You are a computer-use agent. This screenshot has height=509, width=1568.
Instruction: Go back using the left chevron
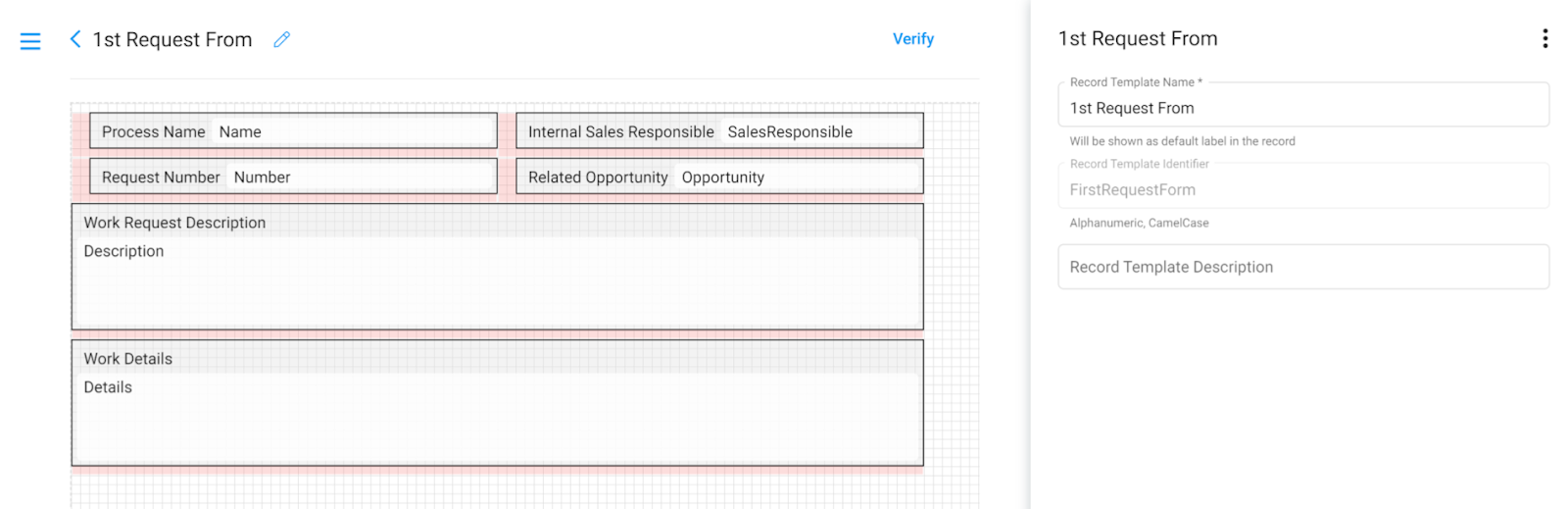74,39
